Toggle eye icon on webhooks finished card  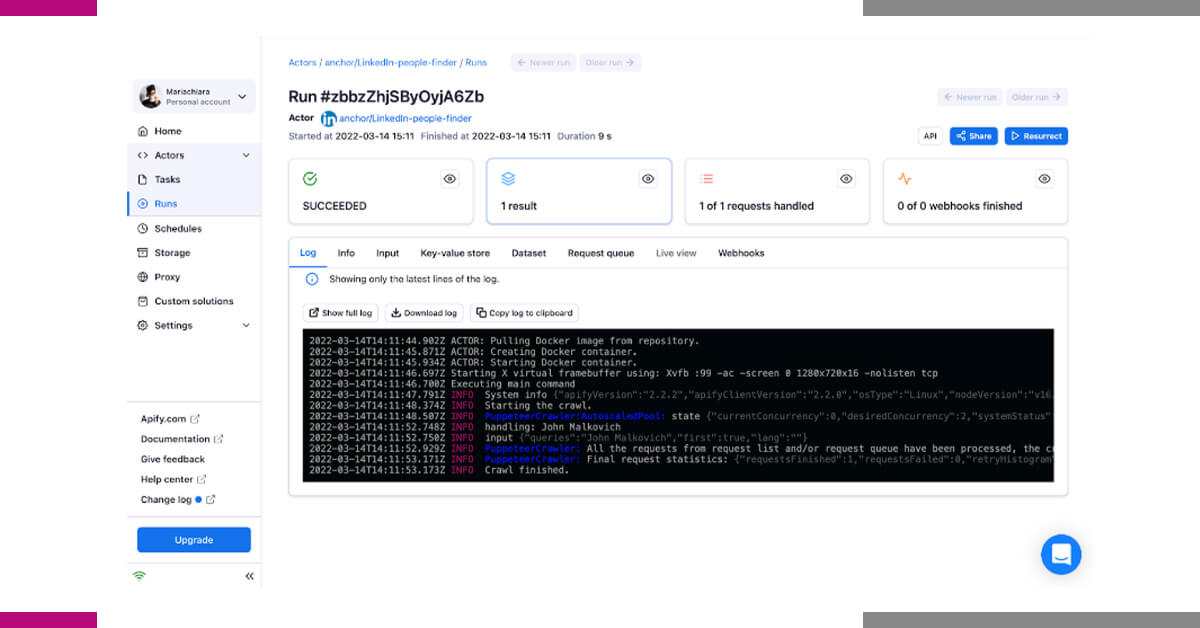coord(1044,179)
